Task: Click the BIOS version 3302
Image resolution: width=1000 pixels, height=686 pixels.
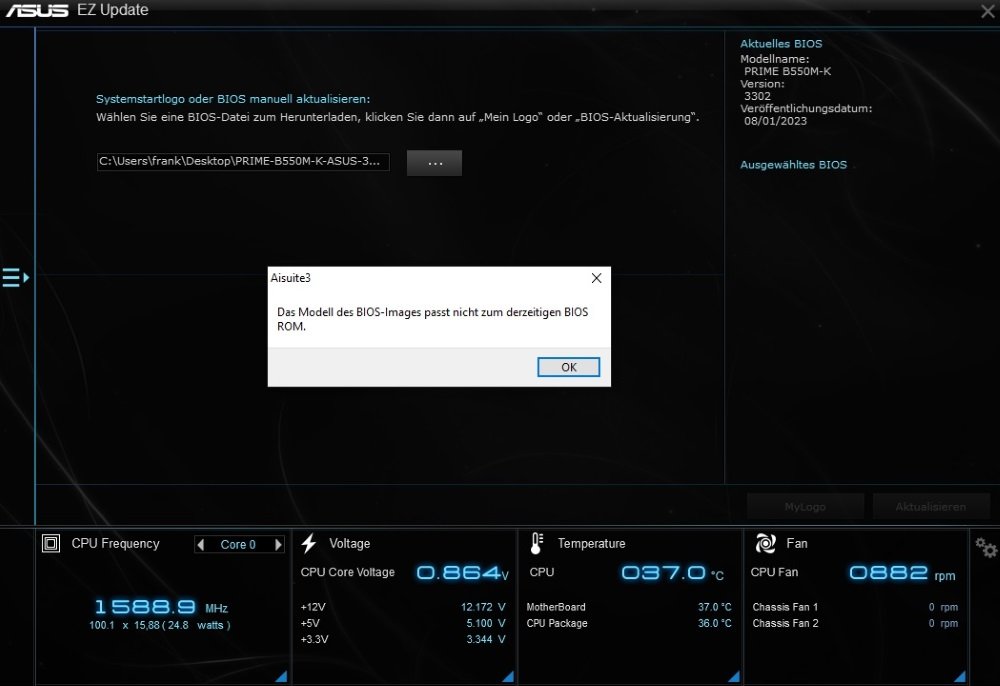Action: [757, 96]
